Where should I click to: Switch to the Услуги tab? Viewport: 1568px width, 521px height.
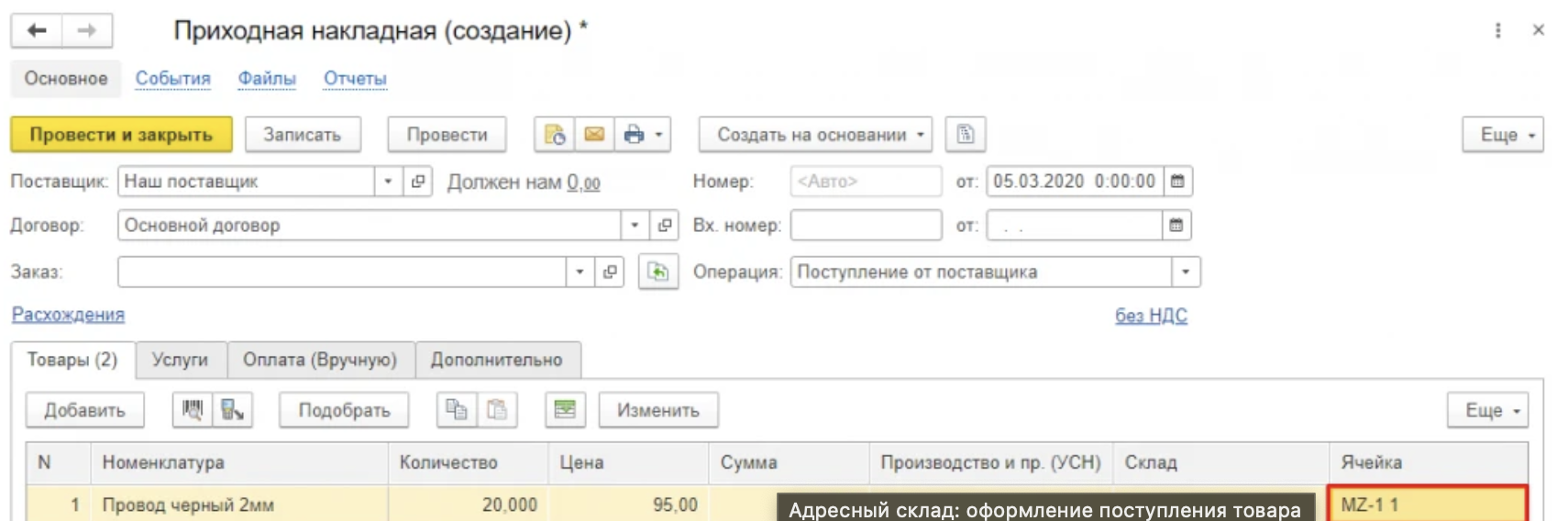pos(180,360)
